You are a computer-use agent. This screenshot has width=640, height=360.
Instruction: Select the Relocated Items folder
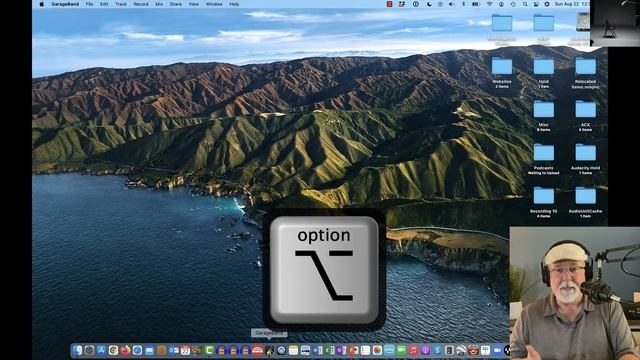click(585, 67)
